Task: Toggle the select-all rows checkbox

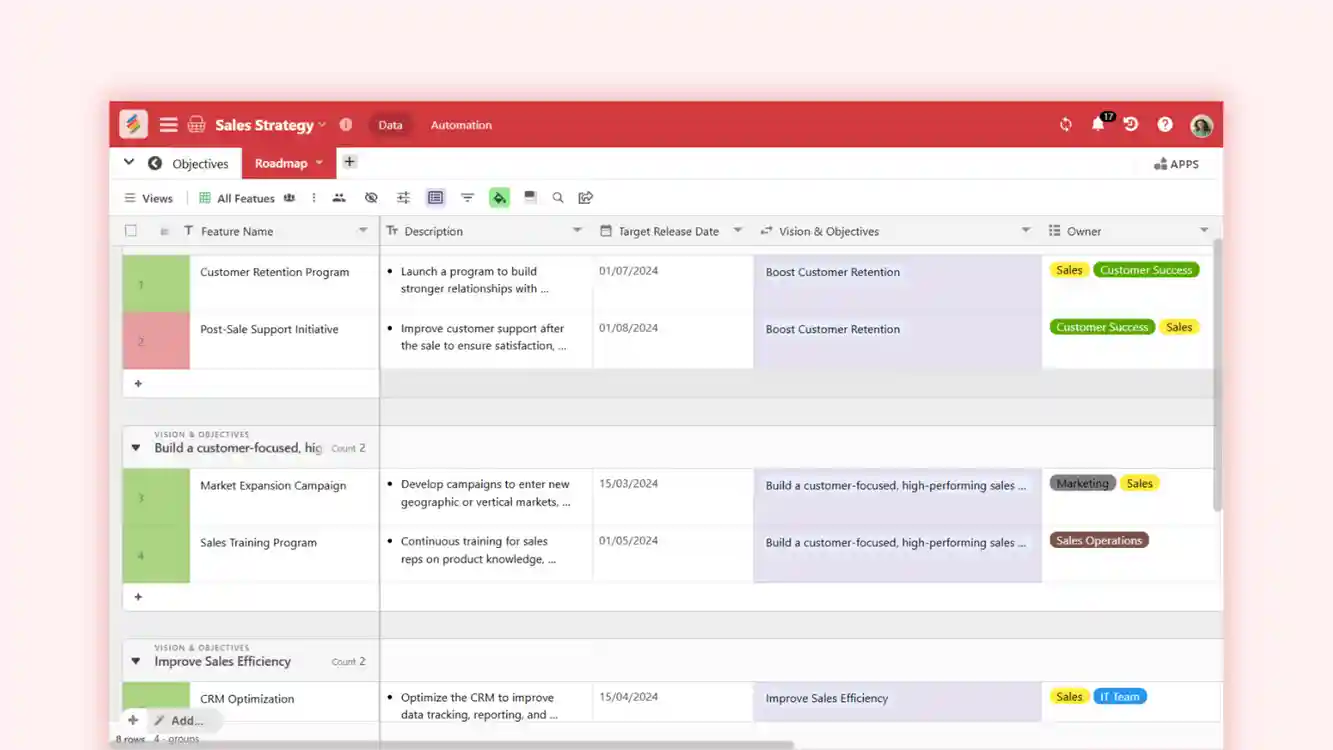Action: click(131, 230)
